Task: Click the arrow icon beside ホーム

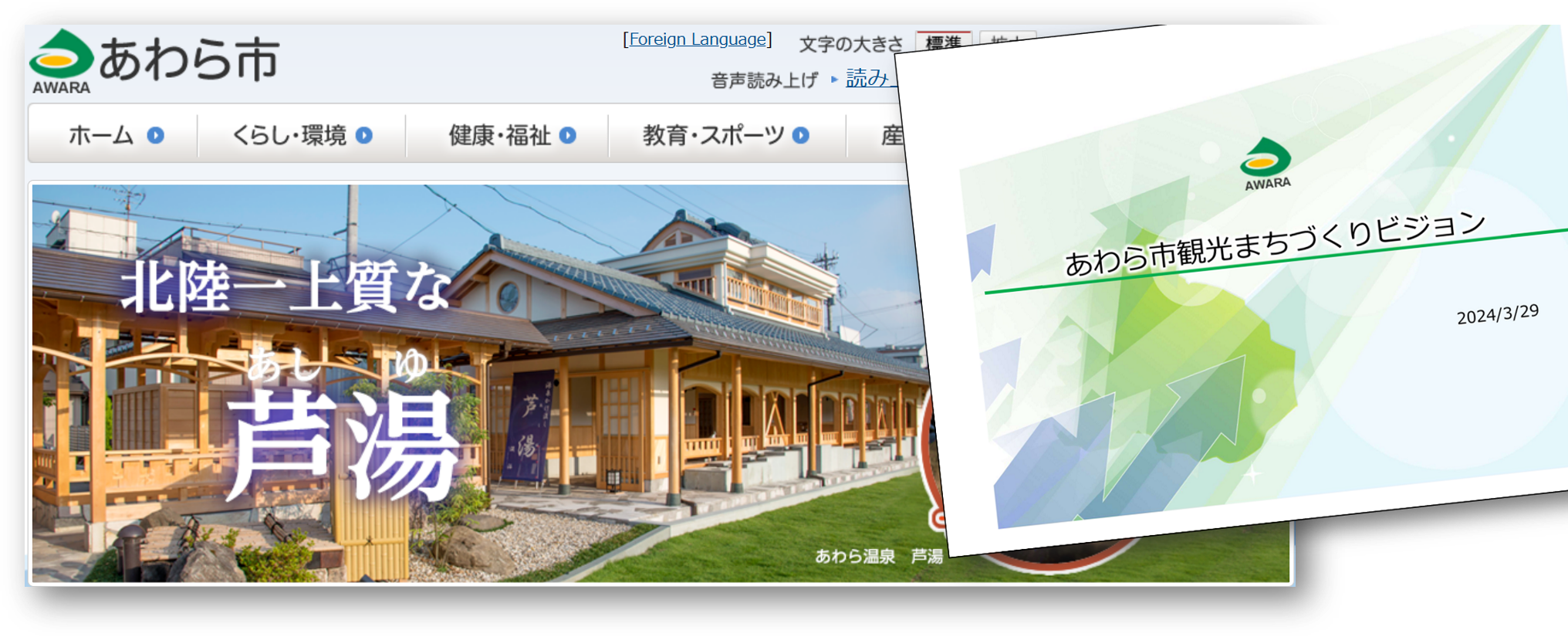Action: click(156, 135)
